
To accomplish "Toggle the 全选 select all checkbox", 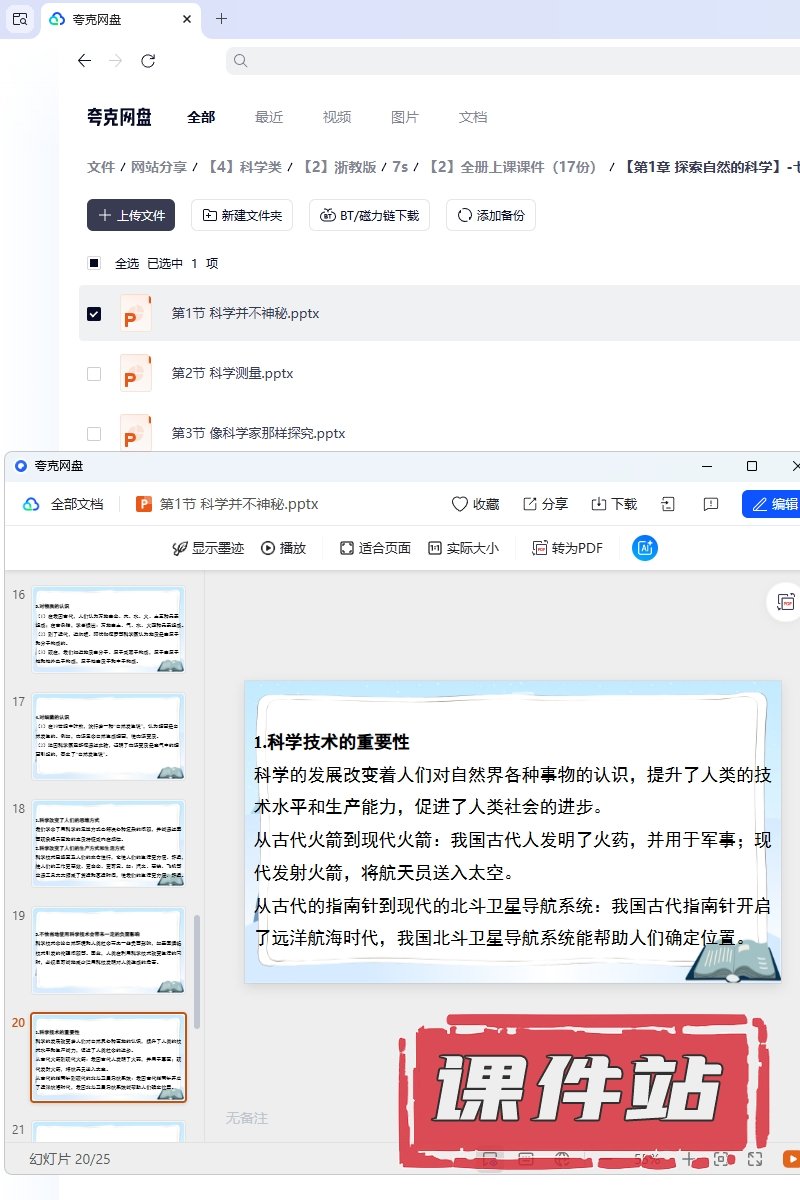I will (x=94, y=263).
